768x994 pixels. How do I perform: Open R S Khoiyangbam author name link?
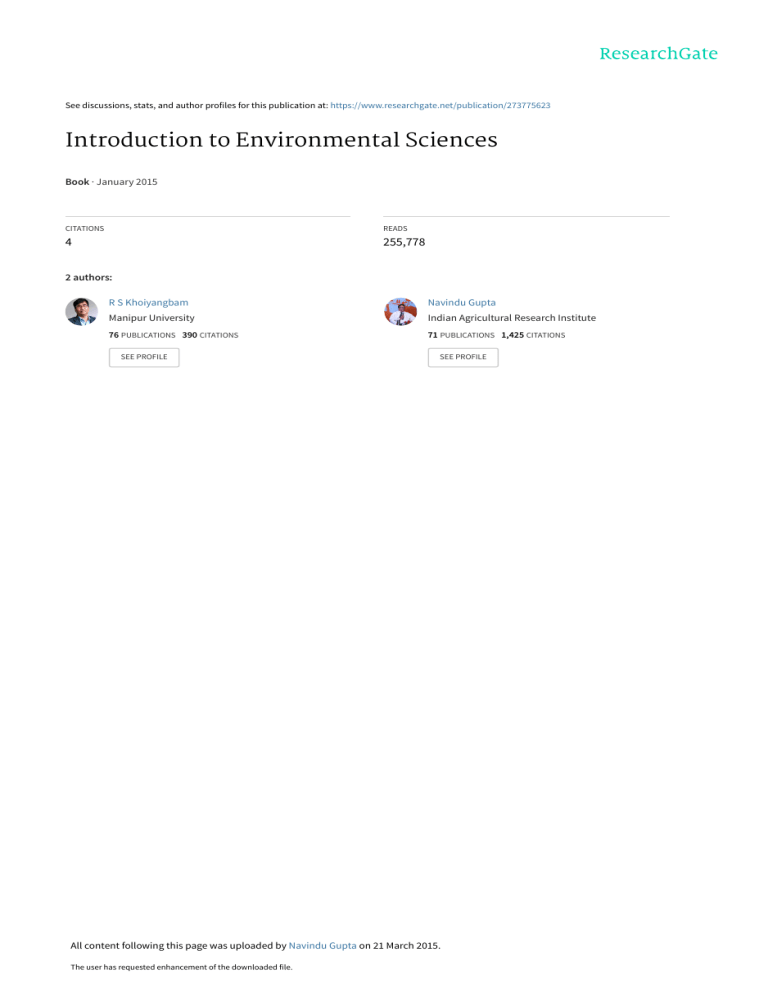pyautogui.click(x=148, y=302)
